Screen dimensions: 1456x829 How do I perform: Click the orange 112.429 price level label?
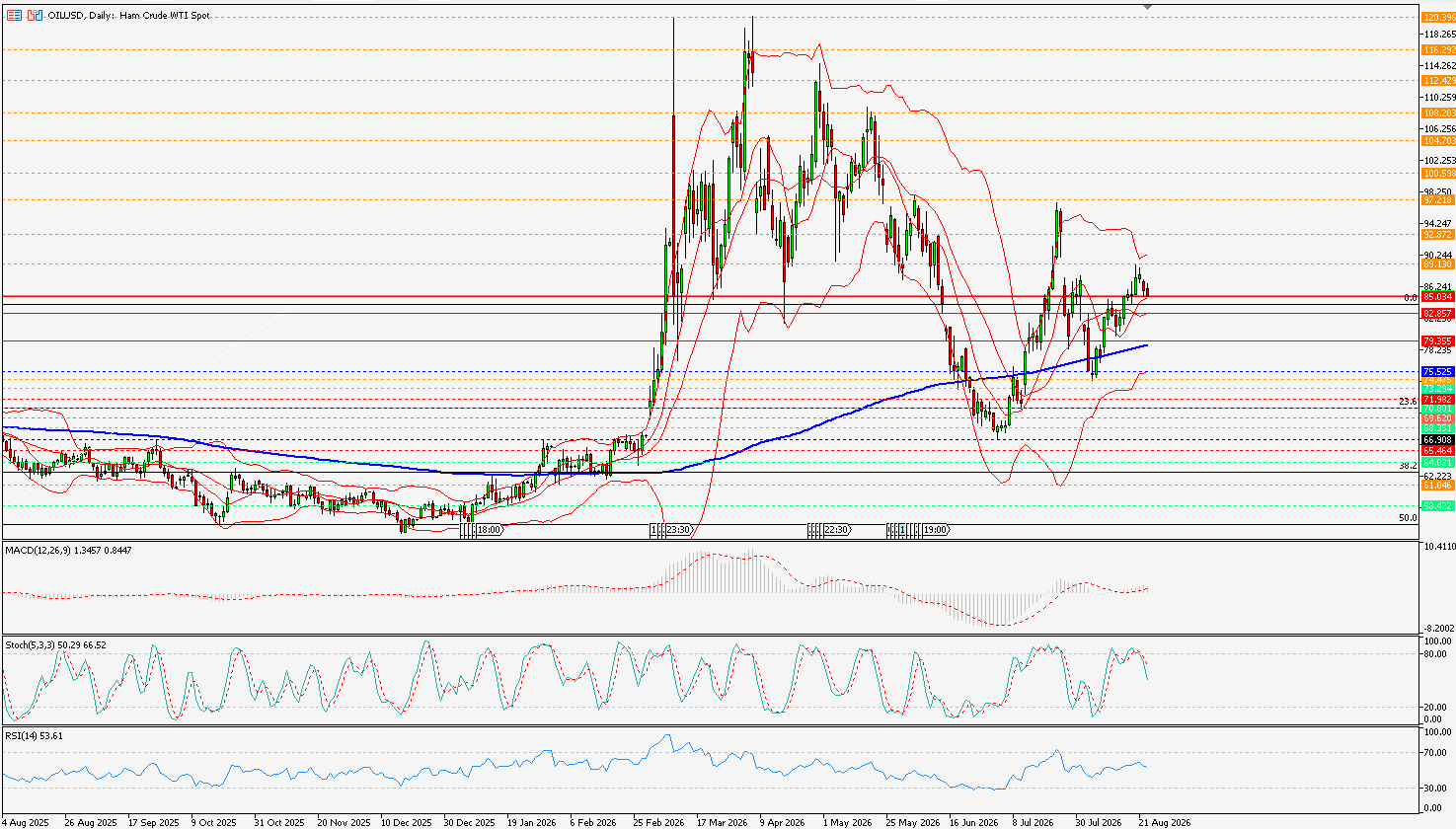(x=1436, y=81)
